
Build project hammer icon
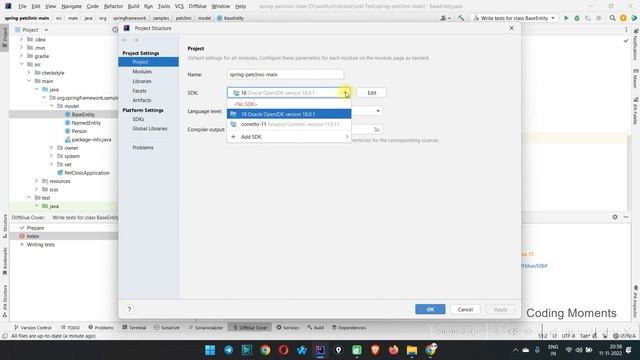[x=461, y=18]
